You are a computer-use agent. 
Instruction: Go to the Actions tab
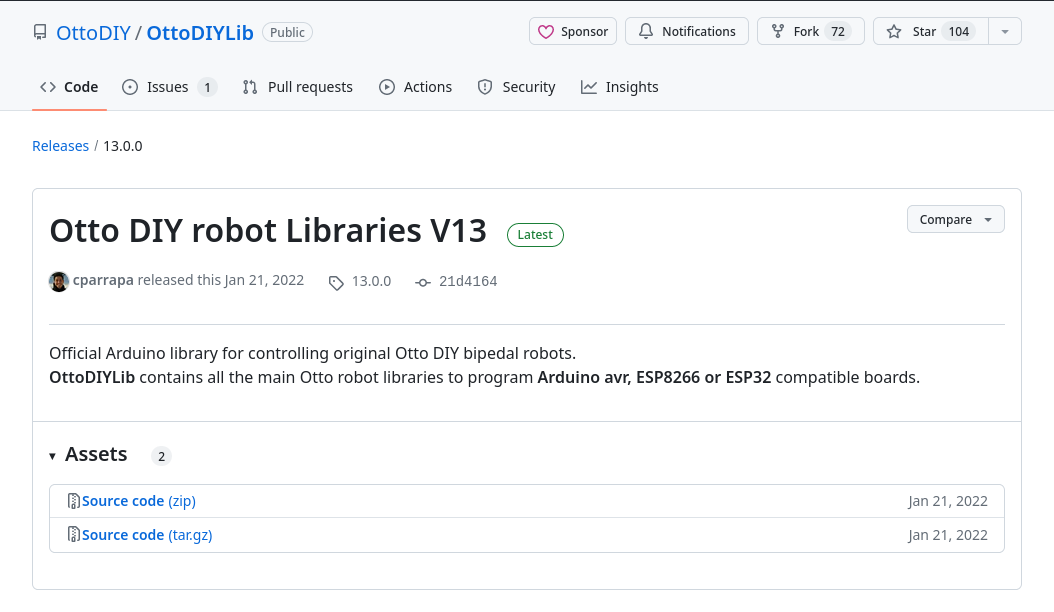[x=416, y=87]
